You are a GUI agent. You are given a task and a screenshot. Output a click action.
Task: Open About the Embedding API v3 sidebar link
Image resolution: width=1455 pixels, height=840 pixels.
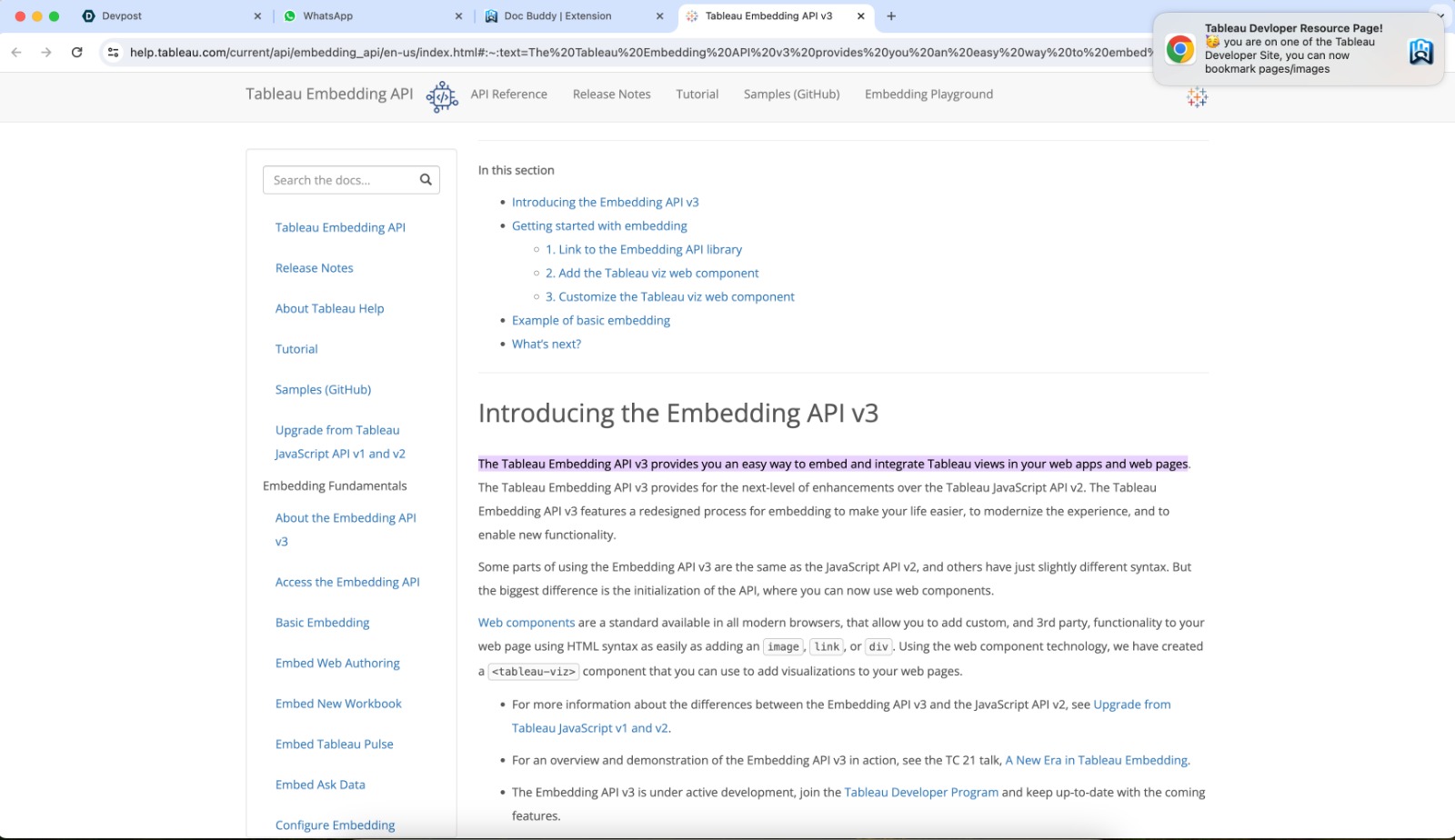(x=346, y=530)
